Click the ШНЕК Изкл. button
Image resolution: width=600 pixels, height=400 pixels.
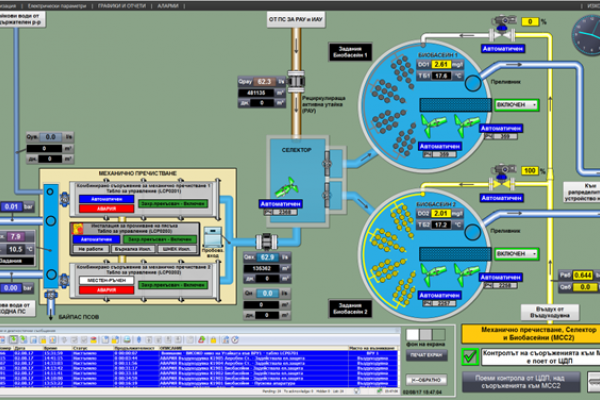point(176,249)
